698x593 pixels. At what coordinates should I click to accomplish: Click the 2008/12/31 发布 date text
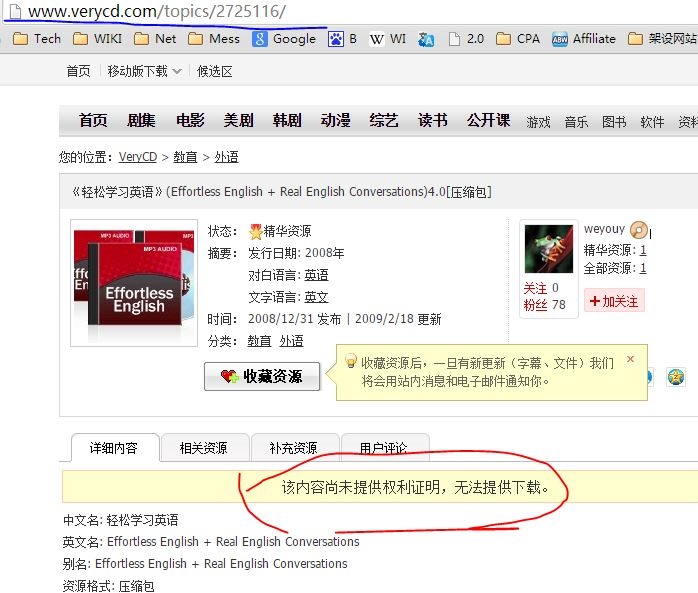tap(294, 319)
